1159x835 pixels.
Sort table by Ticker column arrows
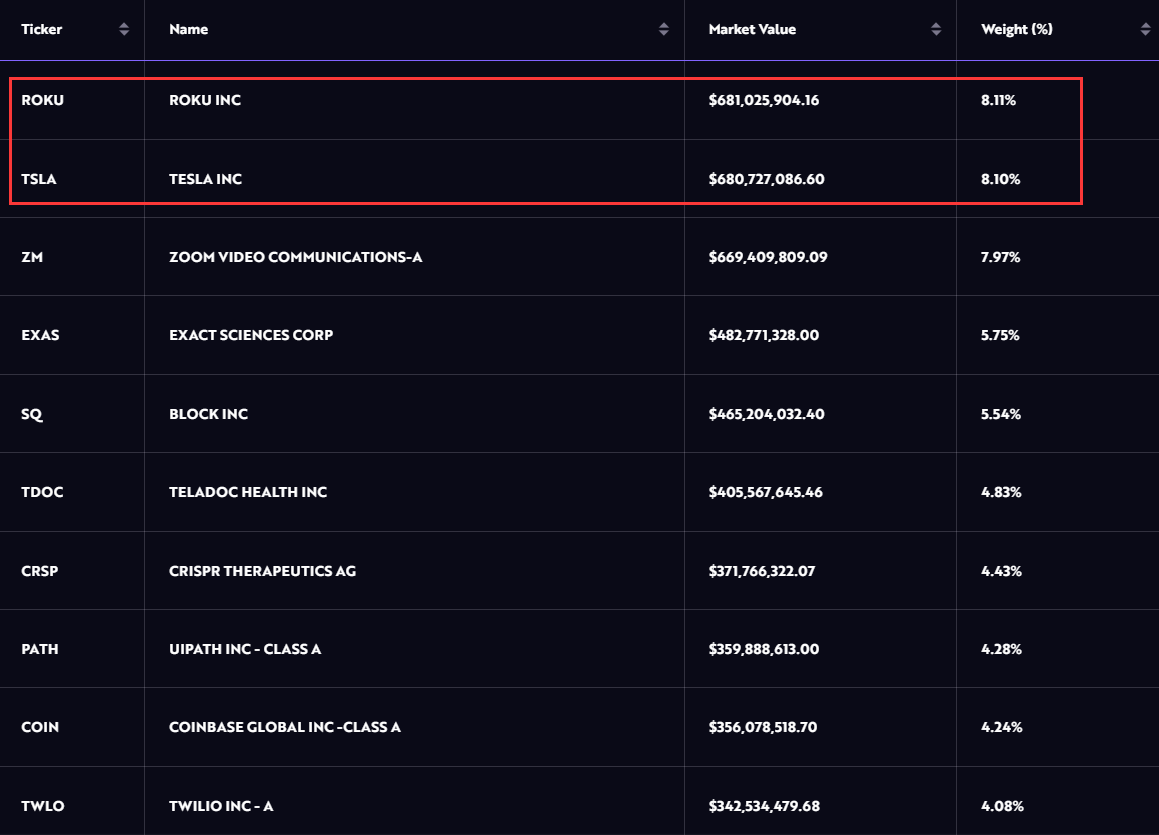coord(124,30)
